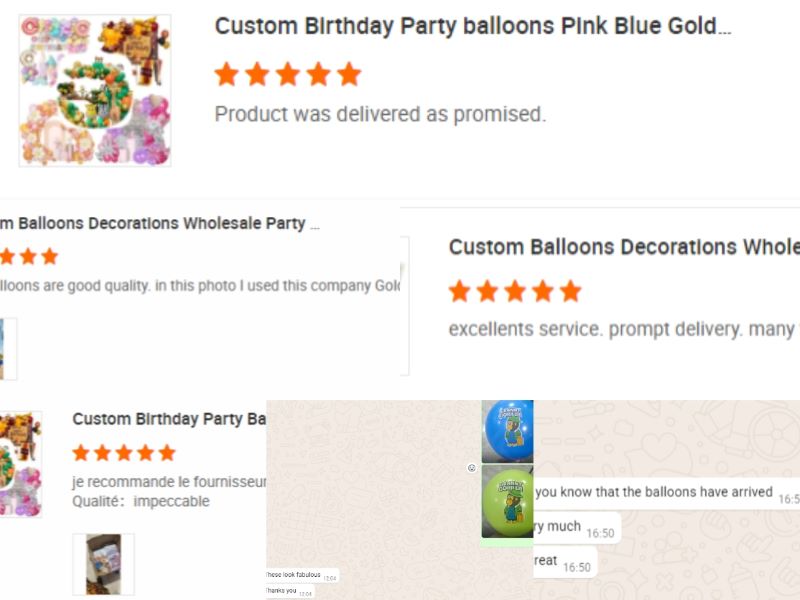
Task: Click the fifth star of the top review
Action: tap(348, 74)
